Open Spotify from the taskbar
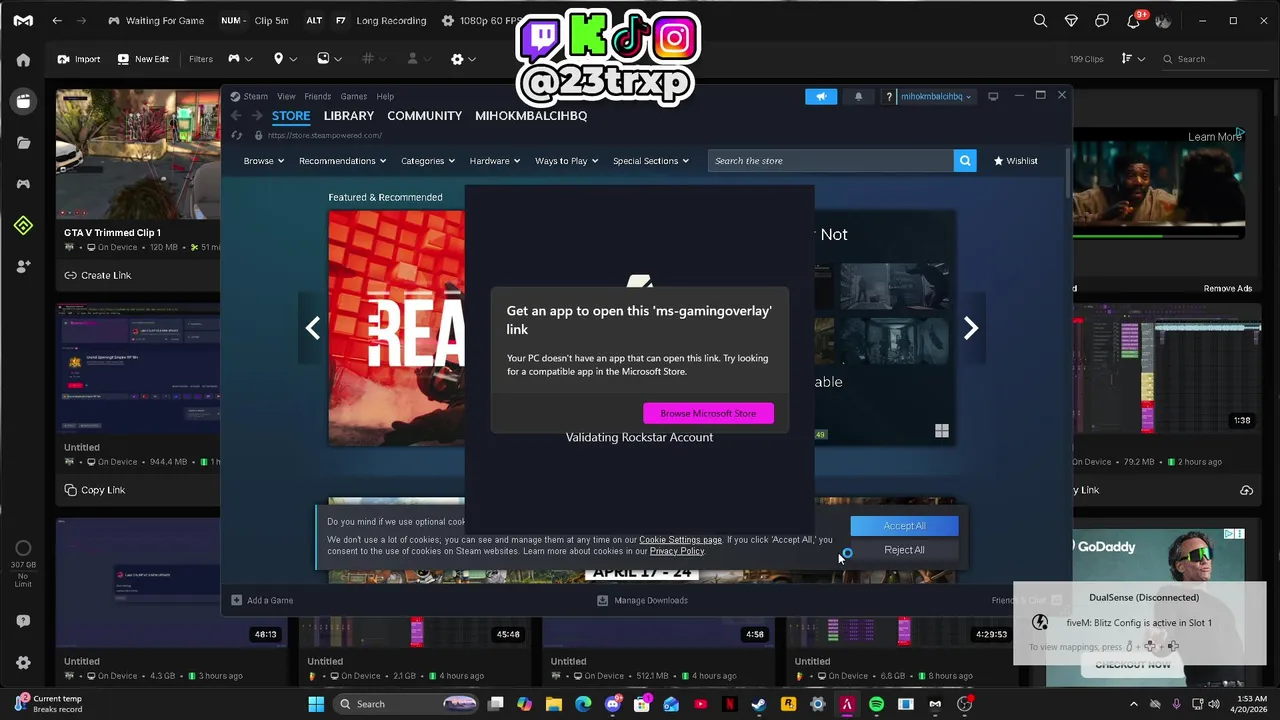Viewport: 1280px width, 720px height. click(x=876, y=704)
